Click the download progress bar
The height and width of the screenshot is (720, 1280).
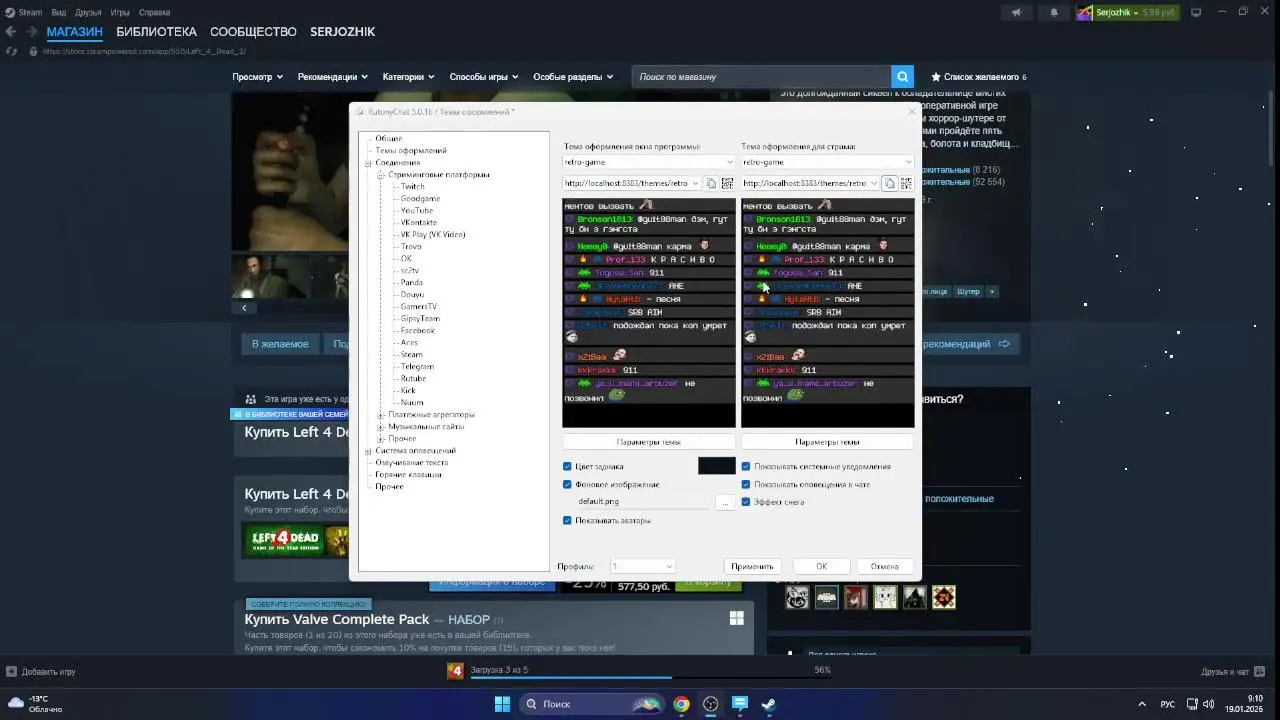650,677
